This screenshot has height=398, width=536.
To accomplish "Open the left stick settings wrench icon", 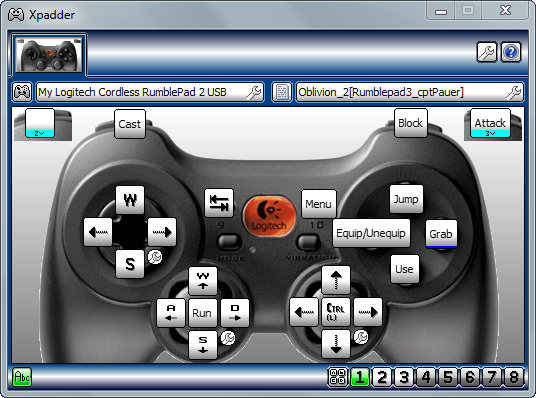I will click(228, 338).
